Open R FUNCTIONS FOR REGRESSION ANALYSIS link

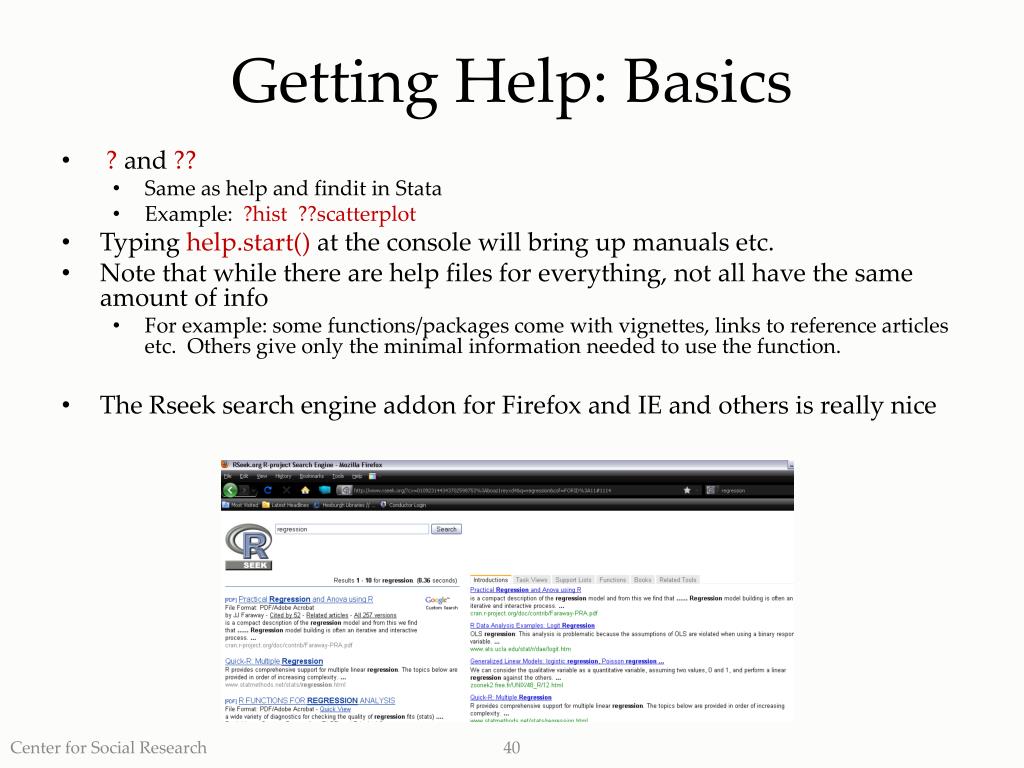click(317, 701)
